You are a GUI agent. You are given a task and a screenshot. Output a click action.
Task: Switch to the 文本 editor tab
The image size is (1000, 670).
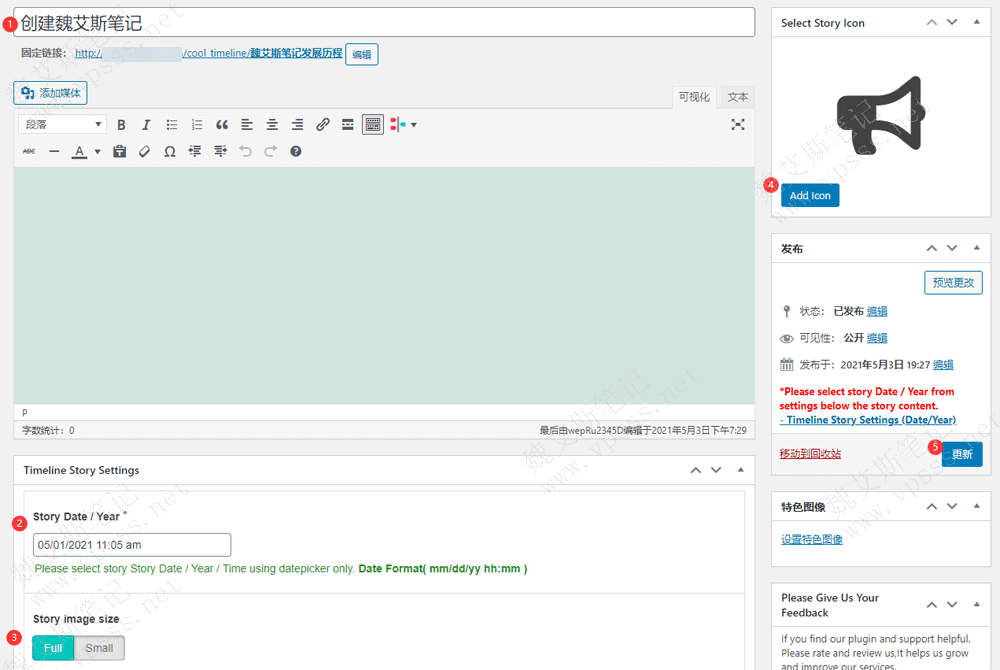pos(738,97)
